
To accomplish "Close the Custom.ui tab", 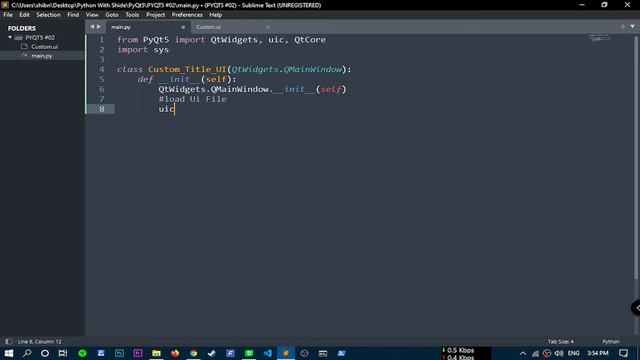I will pyautogui.click(x=268, y=27).
